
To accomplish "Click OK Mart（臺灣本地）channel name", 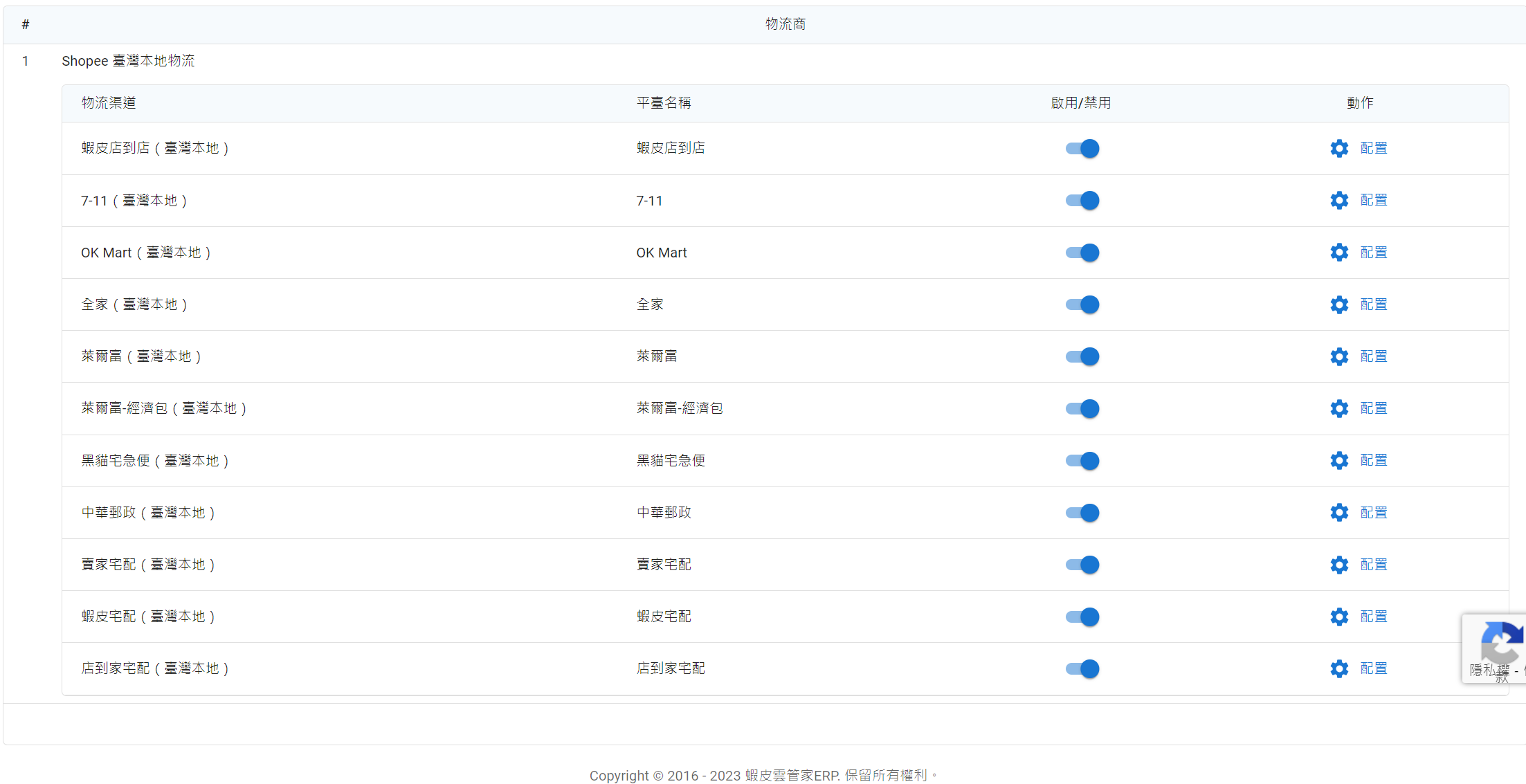I will coord(146,253).
